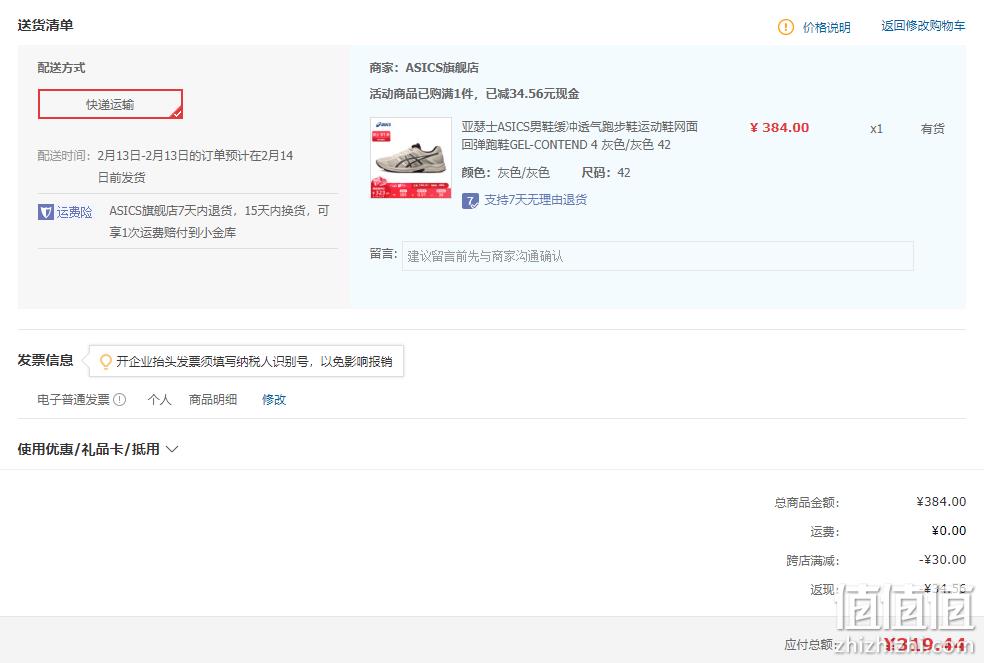Click the 使用优惠/礼品卡/抵用 heading
Image resolution: width=984 pixels, height=663 pixels.
pyautogui.click(x=88, y=449)
